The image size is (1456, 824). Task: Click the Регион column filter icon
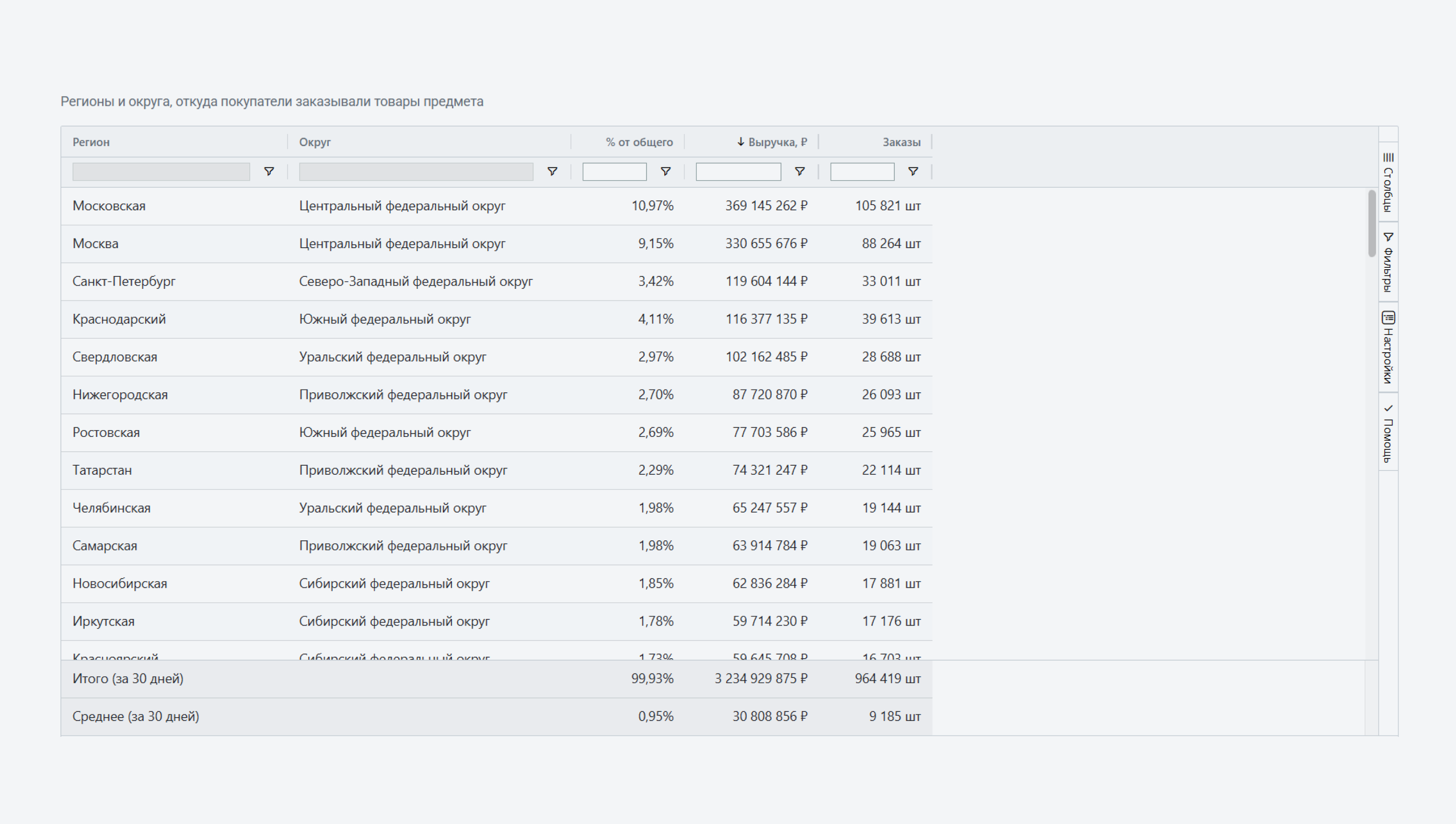pyautogui.click(x=269, y=172)
